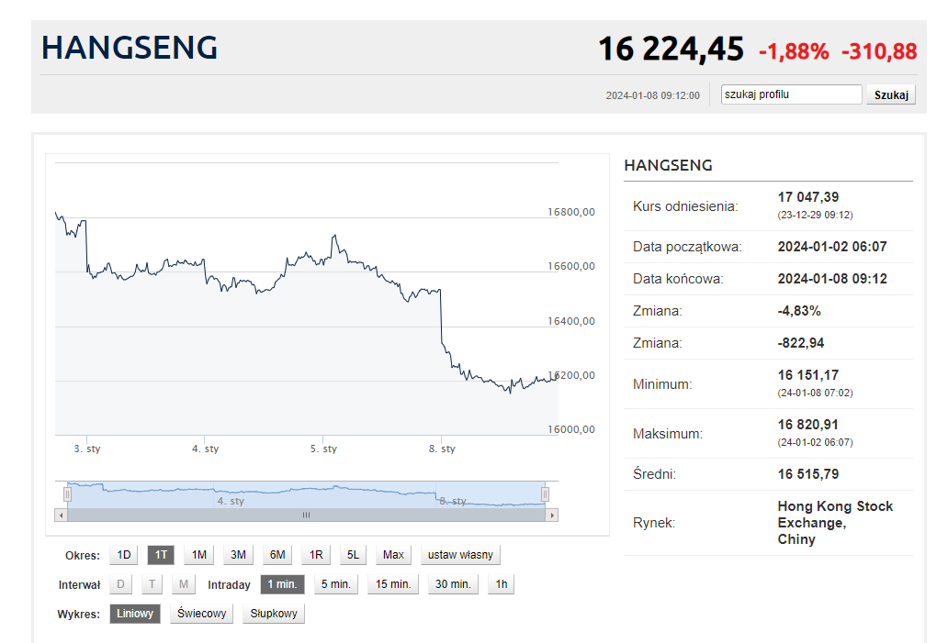Click the Średni row label
Screen dimensions: 948x643
[x=654, y=474]
